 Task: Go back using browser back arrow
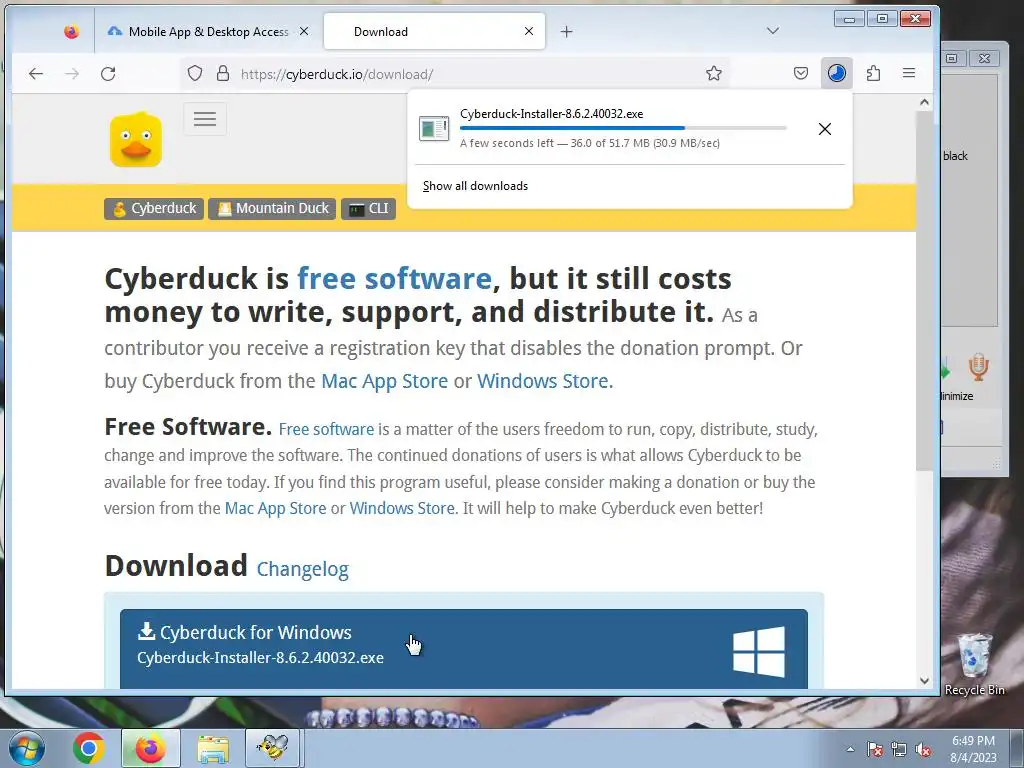tap(36, 74)
